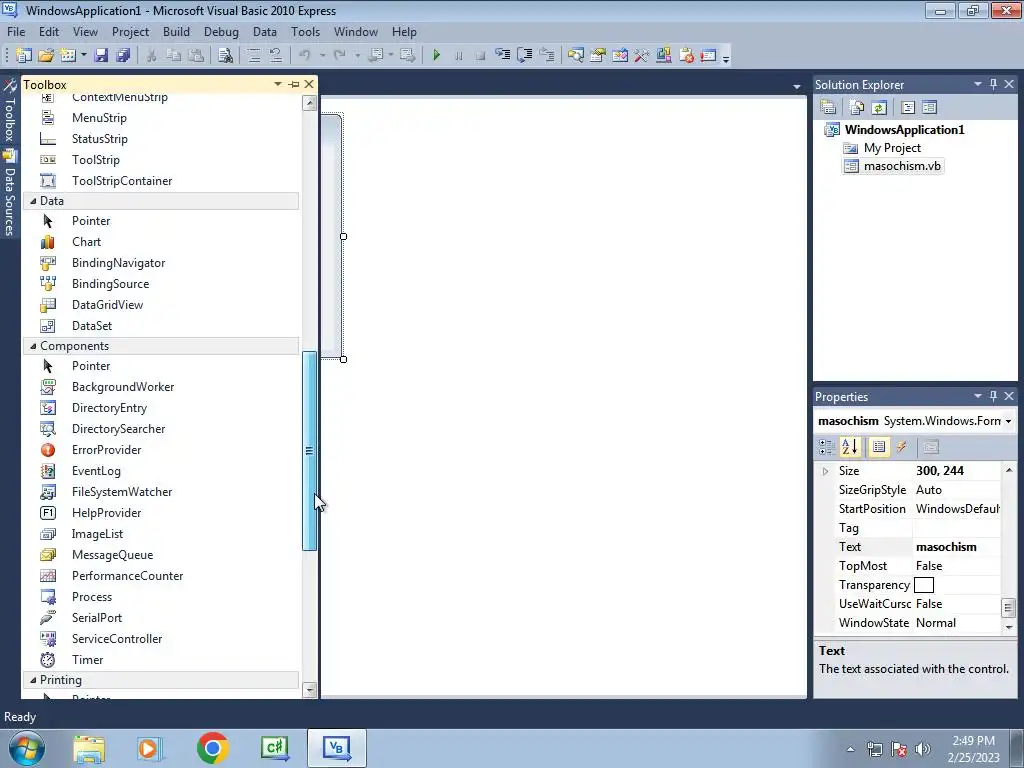Open Visual C# from the taskbar
The width and height of the screenshot is (1024, 768).
coord(274,748)
